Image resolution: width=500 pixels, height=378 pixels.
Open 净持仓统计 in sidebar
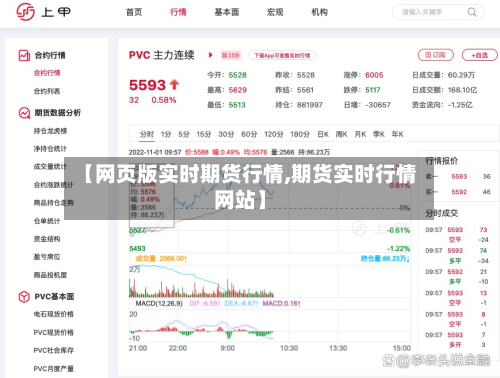50,149
